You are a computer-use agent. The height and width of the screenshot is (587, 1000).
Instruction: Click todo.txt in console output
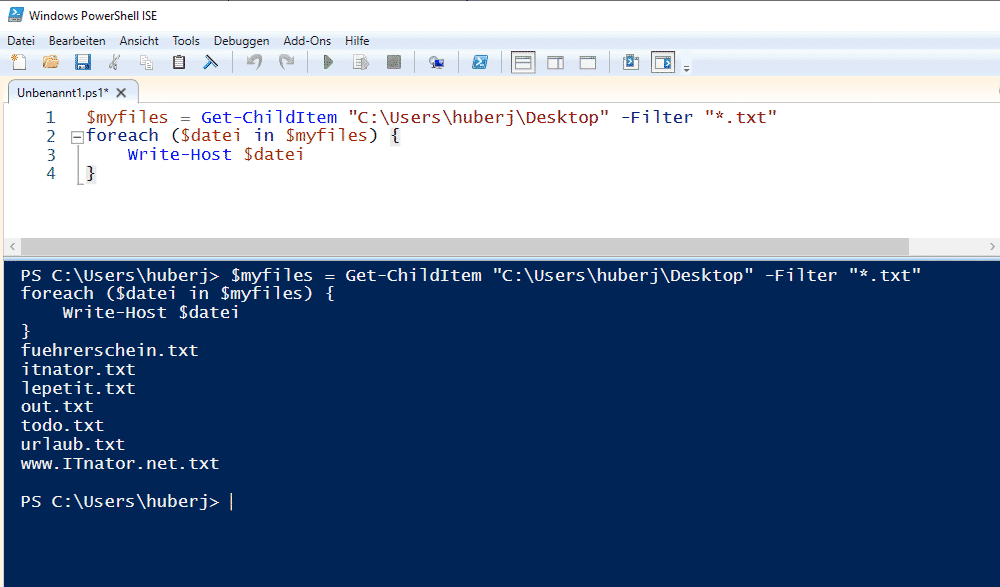(62, 426)
